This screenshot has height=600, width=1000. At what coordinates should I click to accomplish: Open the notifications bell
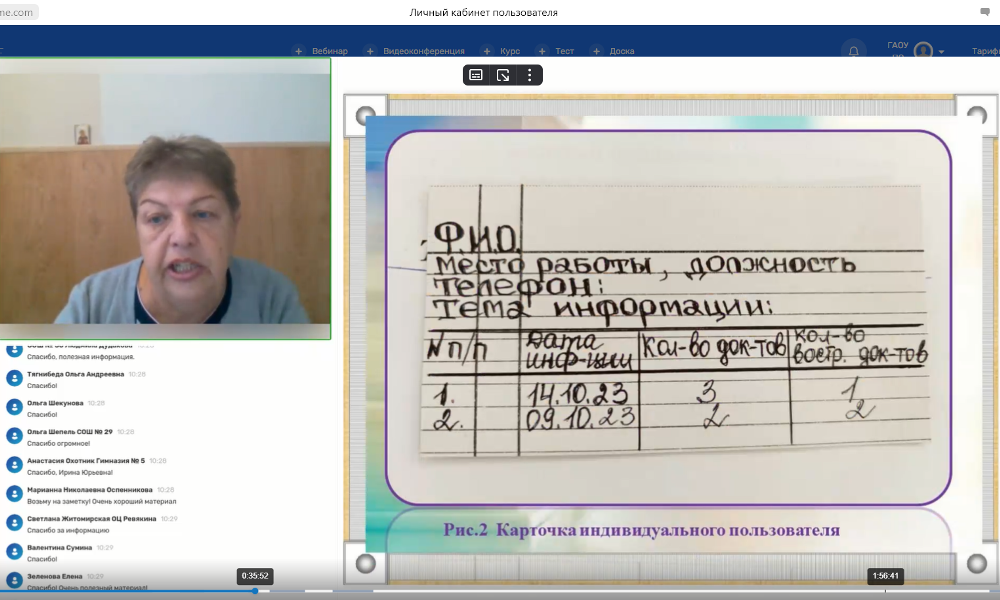tap(853, 51)
